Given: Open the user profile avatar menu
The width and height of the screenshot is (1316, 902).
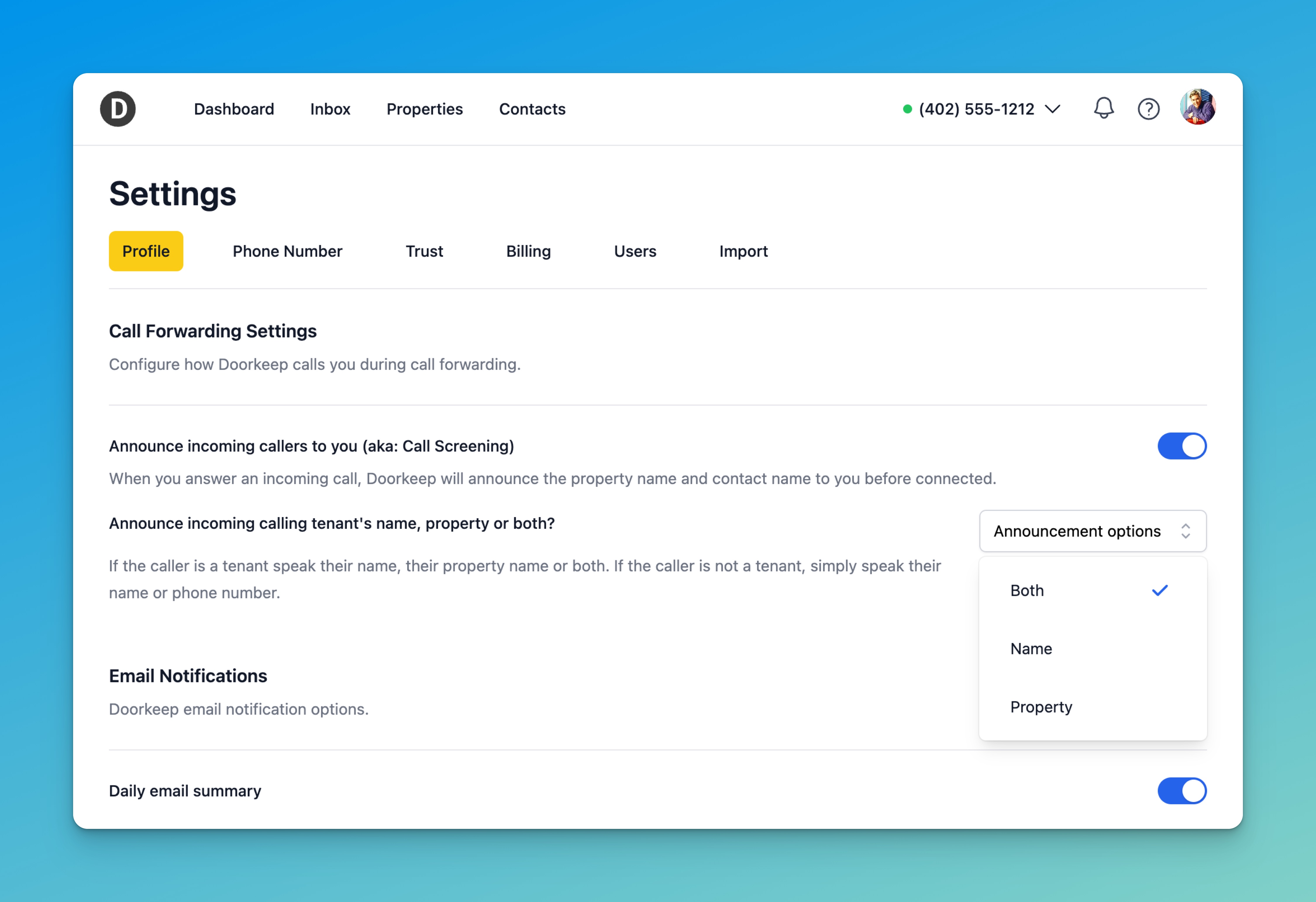Looking at the screenshot, I should (x=1197, y=107).
